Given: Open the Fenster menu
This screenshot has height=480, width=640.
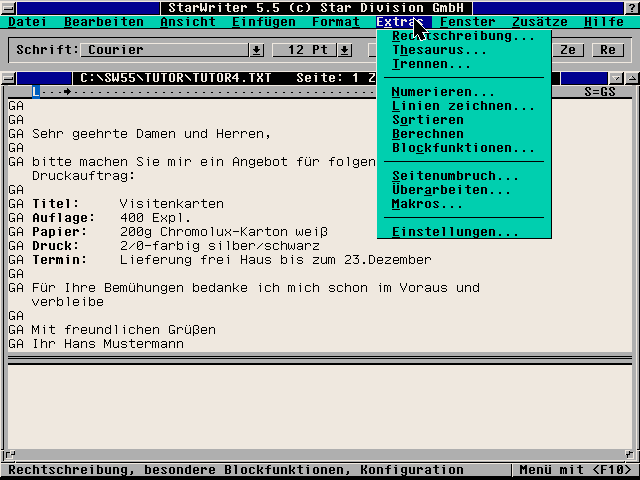Looking at the screenshot, I should [x=468, y=22].
